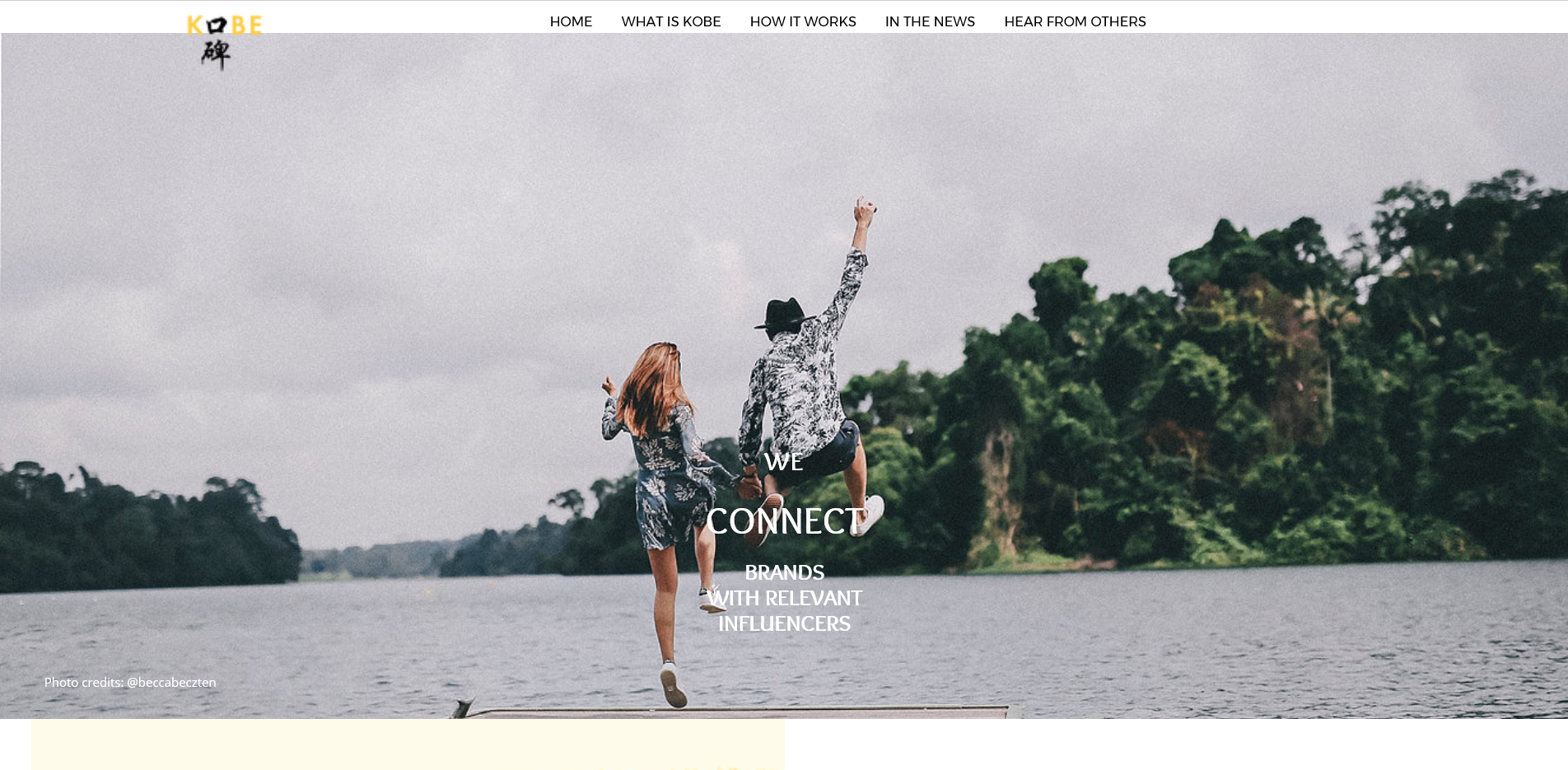
Task: Click the @beccabeczten photo credit handle
Action: (x=171, y=682)
